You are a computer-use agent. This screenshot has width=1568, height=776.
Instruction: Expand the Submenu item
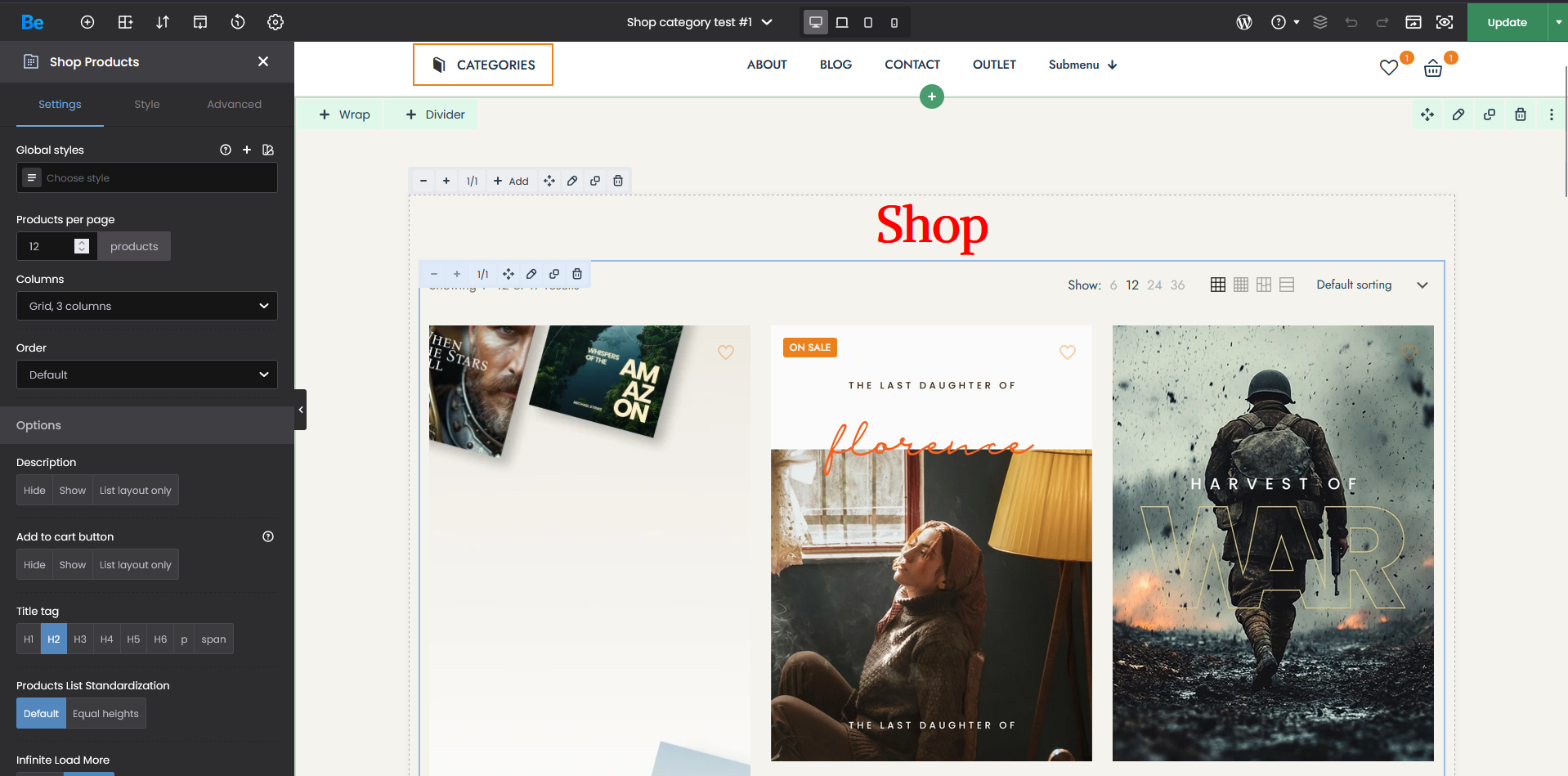1083,65
